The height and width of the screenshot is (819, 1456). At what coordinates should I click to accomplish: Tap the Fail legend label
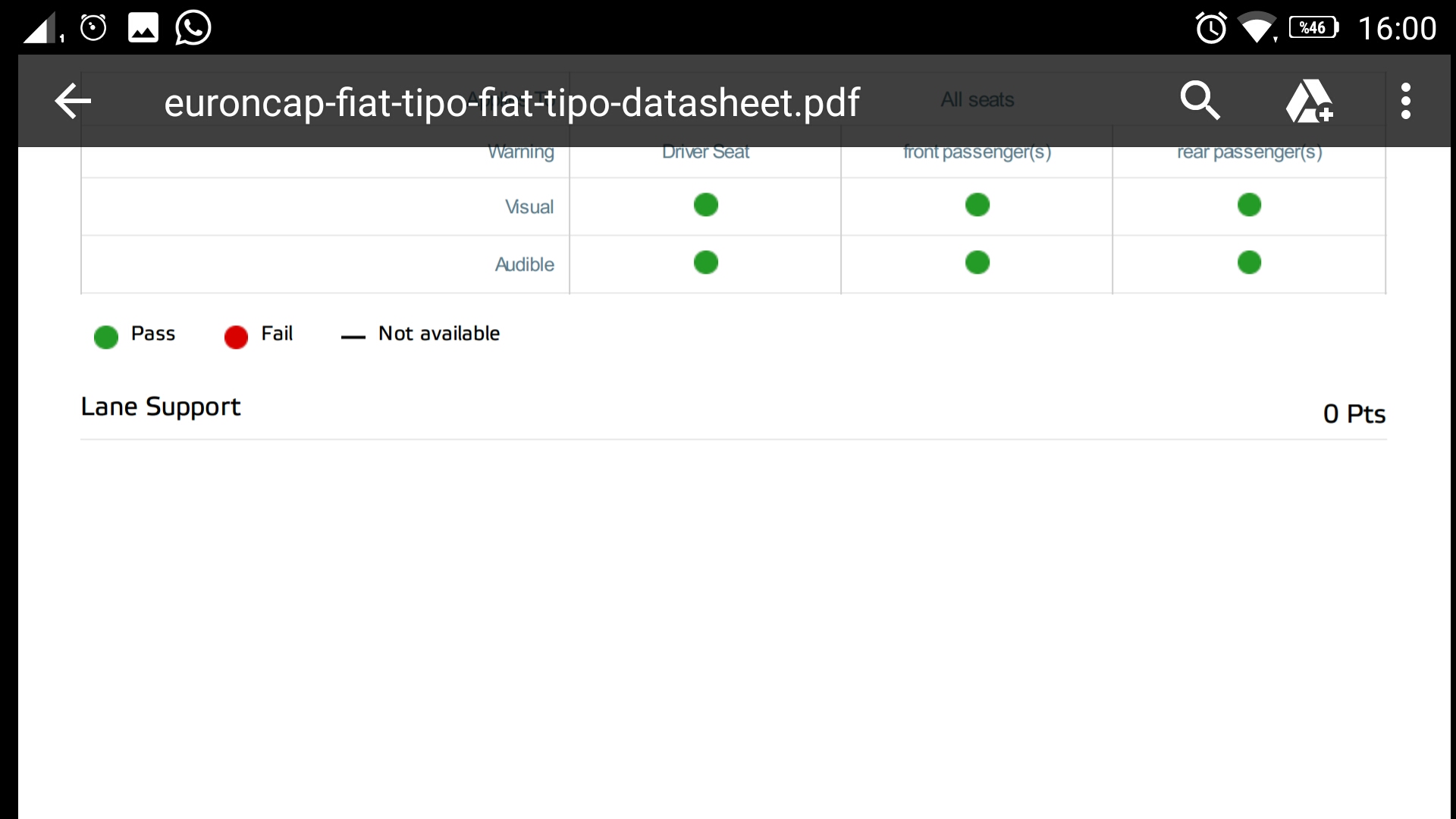277,334
